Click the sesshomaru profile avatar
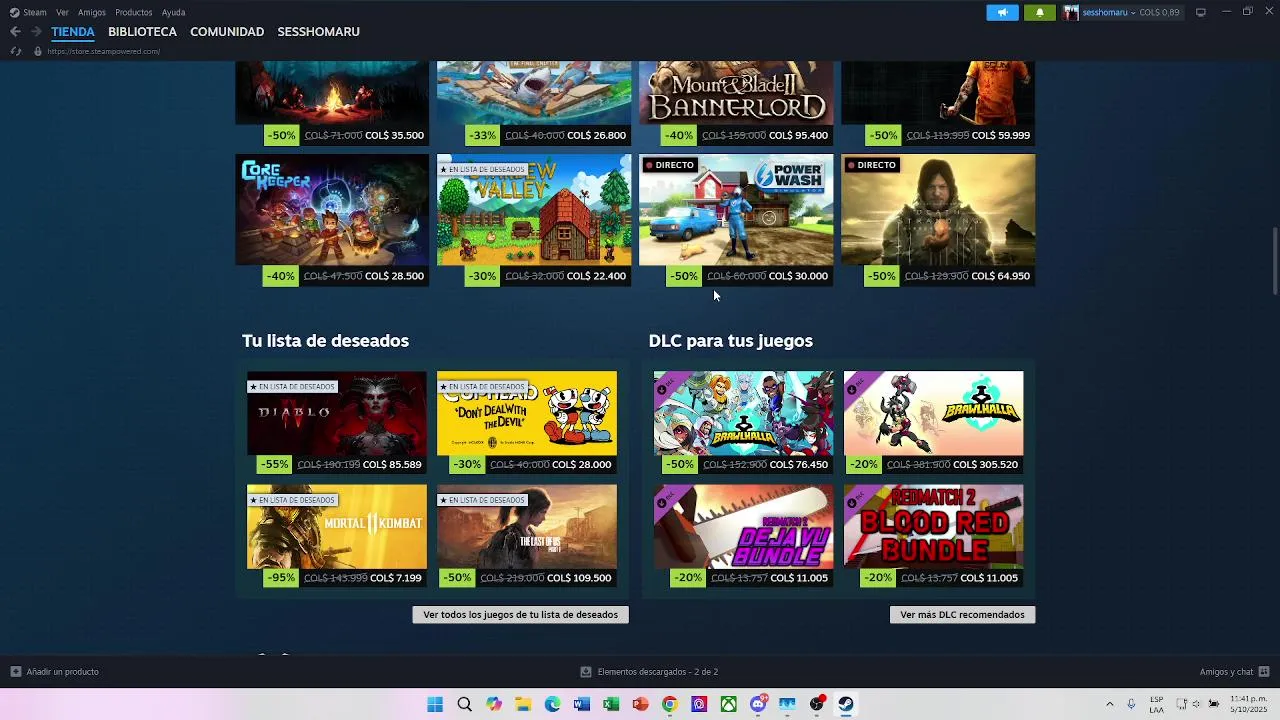Viewport: 1280px width, 720px height. [x=1071, y=12]
